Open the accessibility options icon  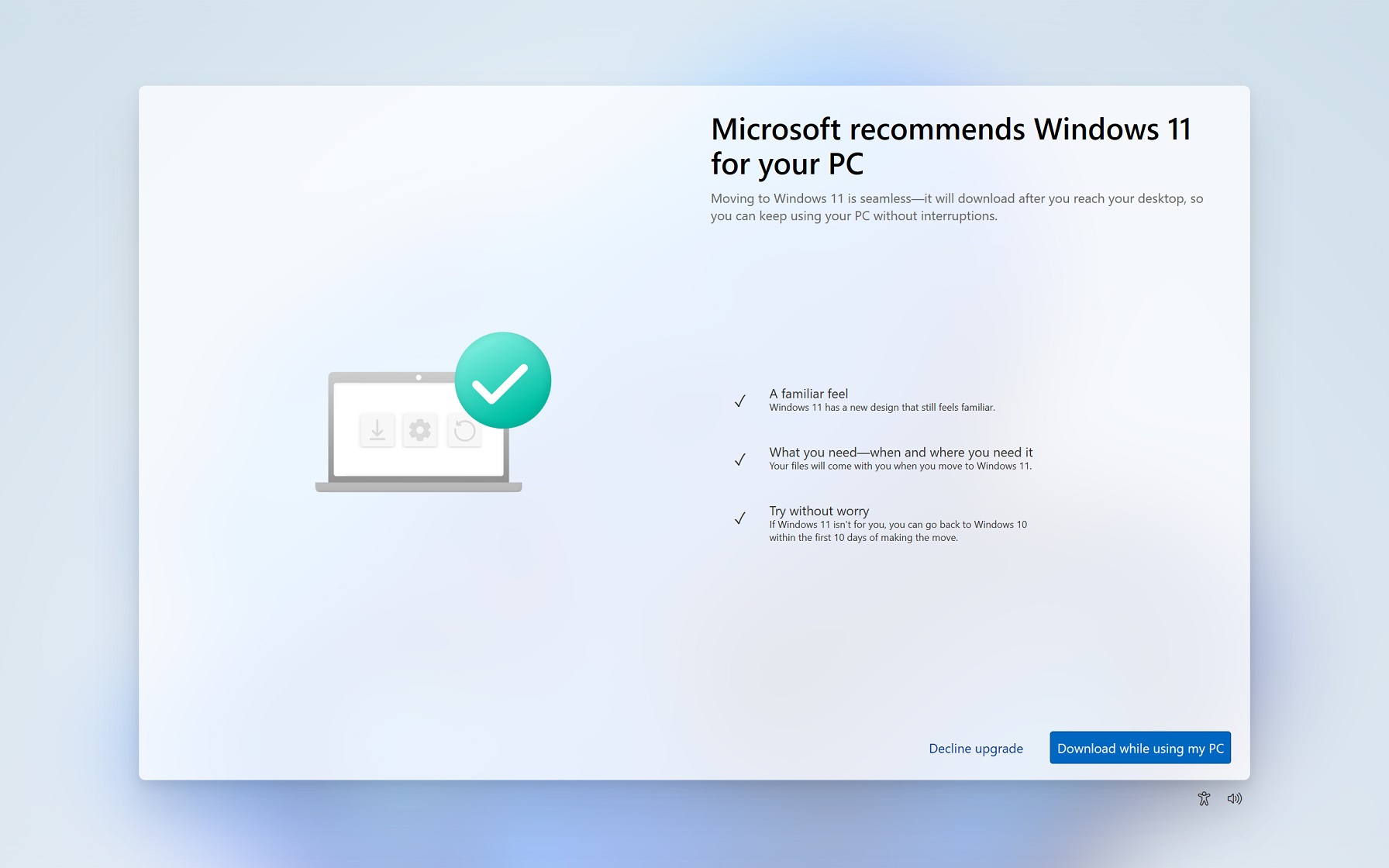(x=1204, y=798)
